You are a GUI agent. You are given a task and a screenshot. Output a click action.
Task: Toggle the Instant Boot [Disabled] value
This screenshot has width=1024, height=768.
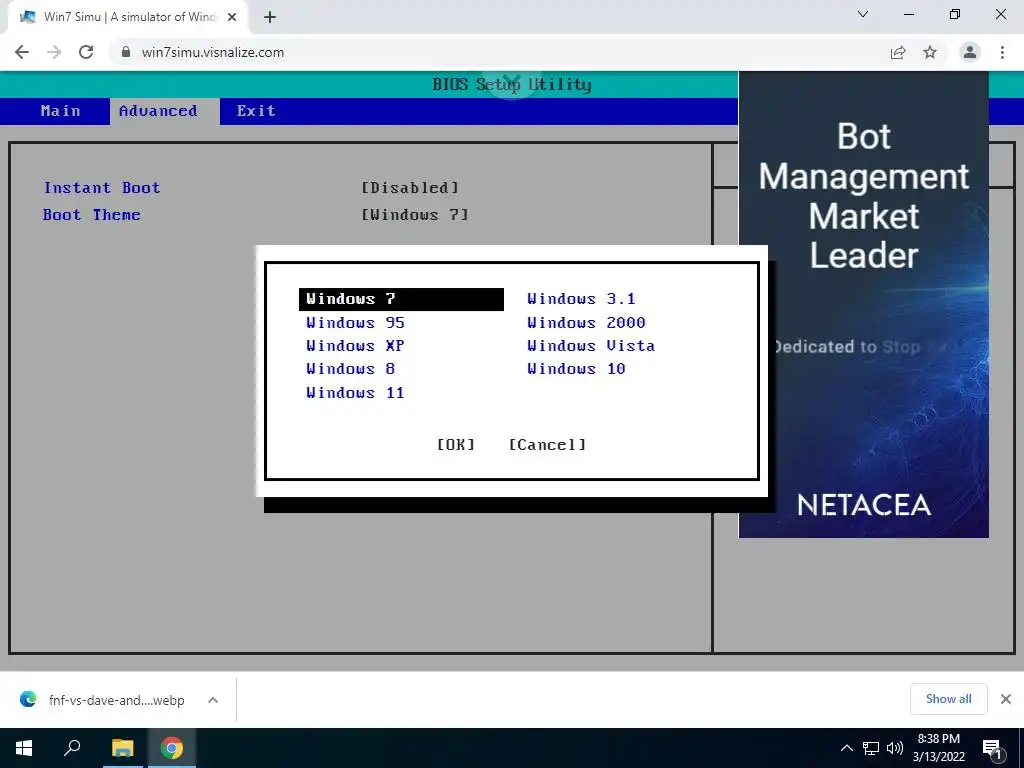click(410, 188)
